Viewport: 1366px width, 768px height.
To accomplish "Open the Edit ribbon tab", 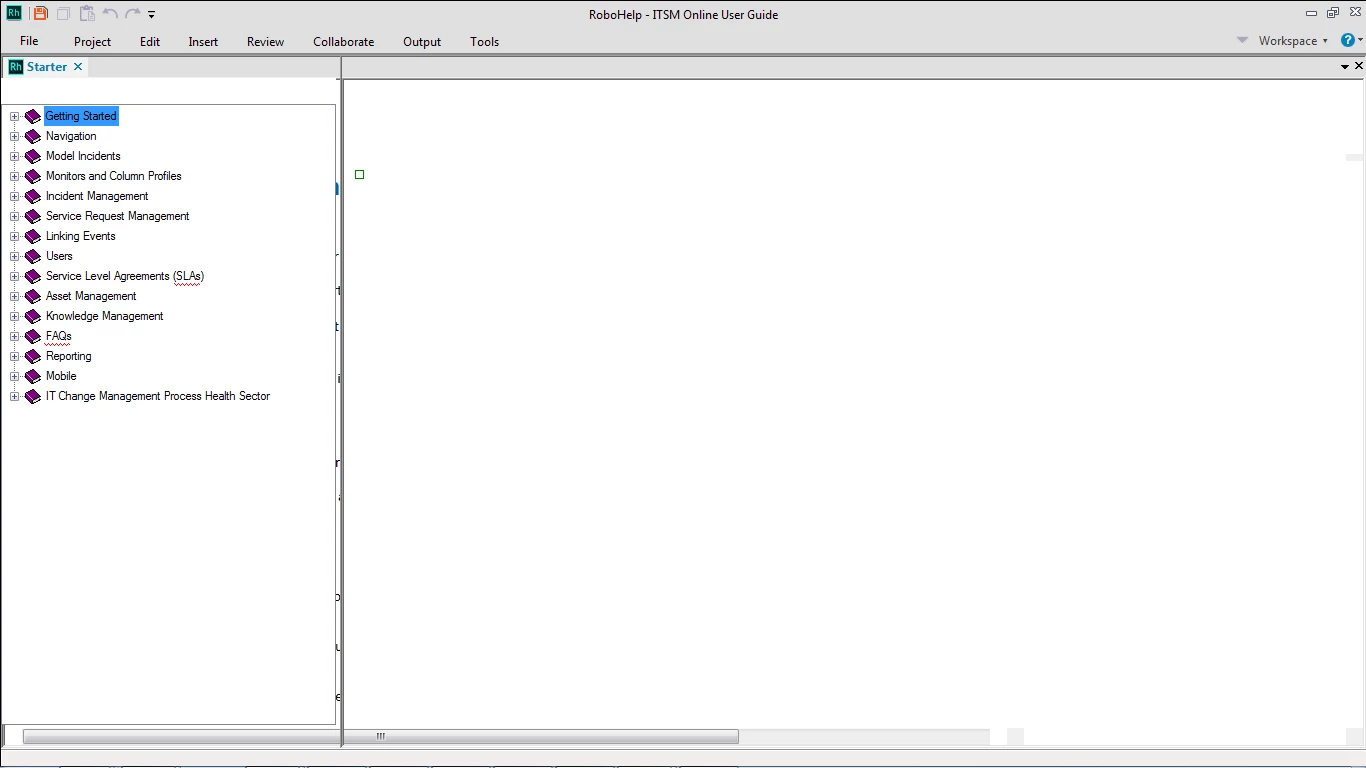I will click(150, 42).
